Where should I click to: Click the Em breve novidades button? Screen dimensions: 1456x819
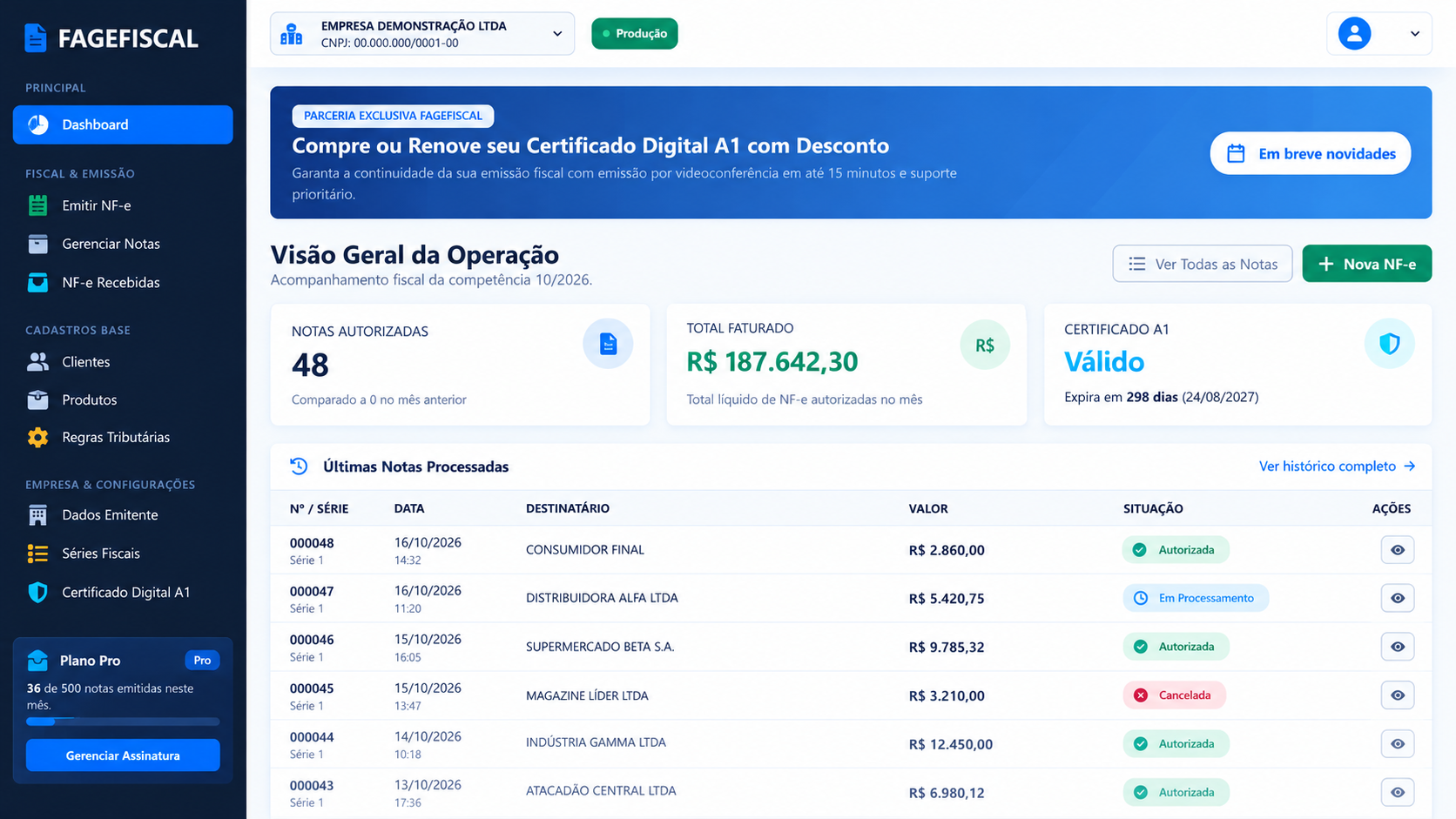pyautogui.click(x=1311, y=153)
